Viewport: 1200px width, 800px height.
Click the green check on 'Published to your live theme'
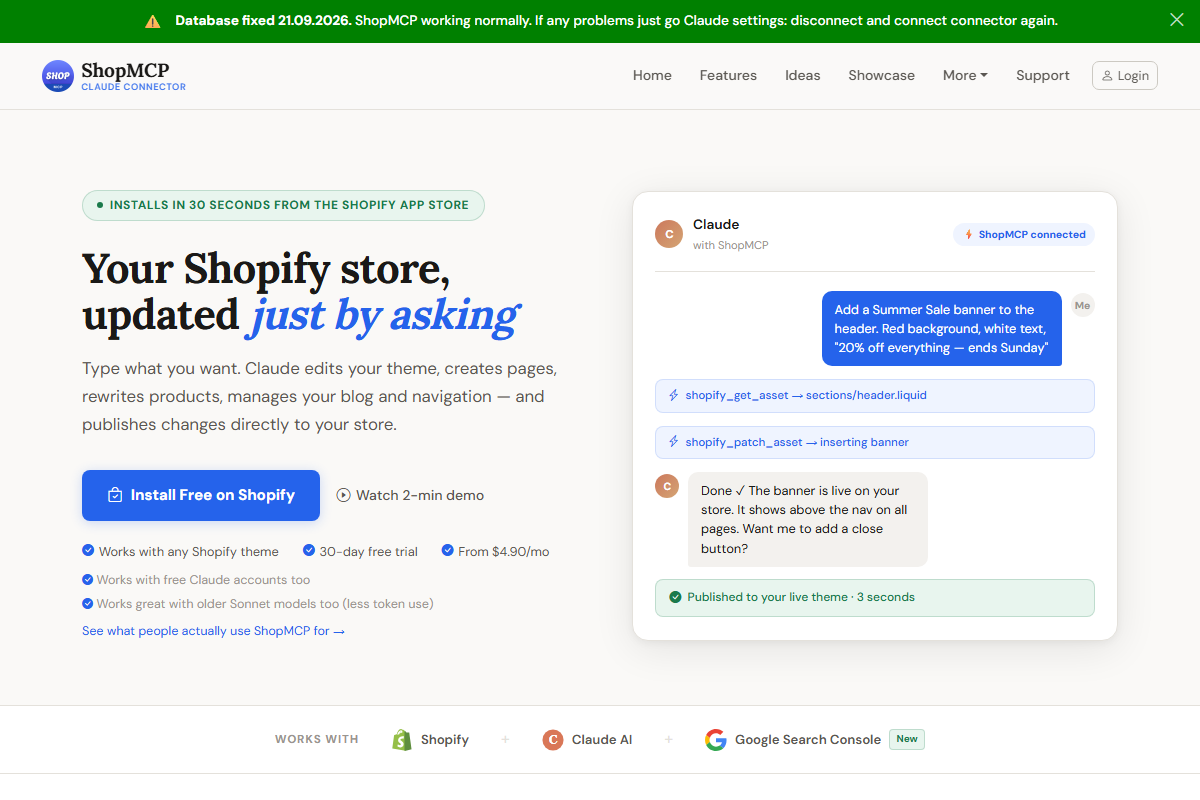675,597
